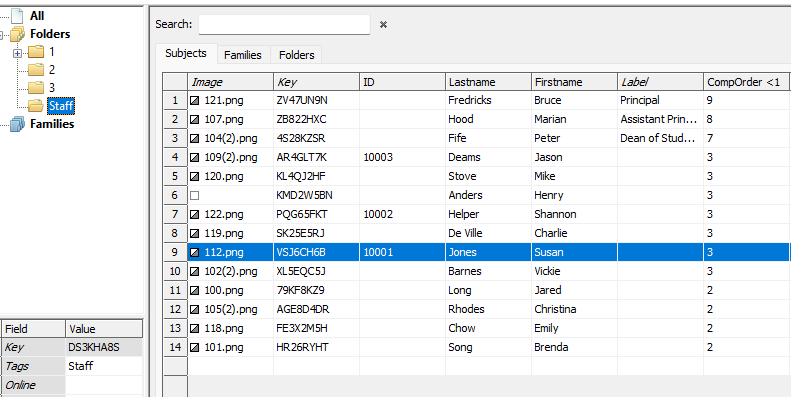This screenshot has height=397, width=791.
Task: Select folder 3 label in the tree
Action: point(51,88)
